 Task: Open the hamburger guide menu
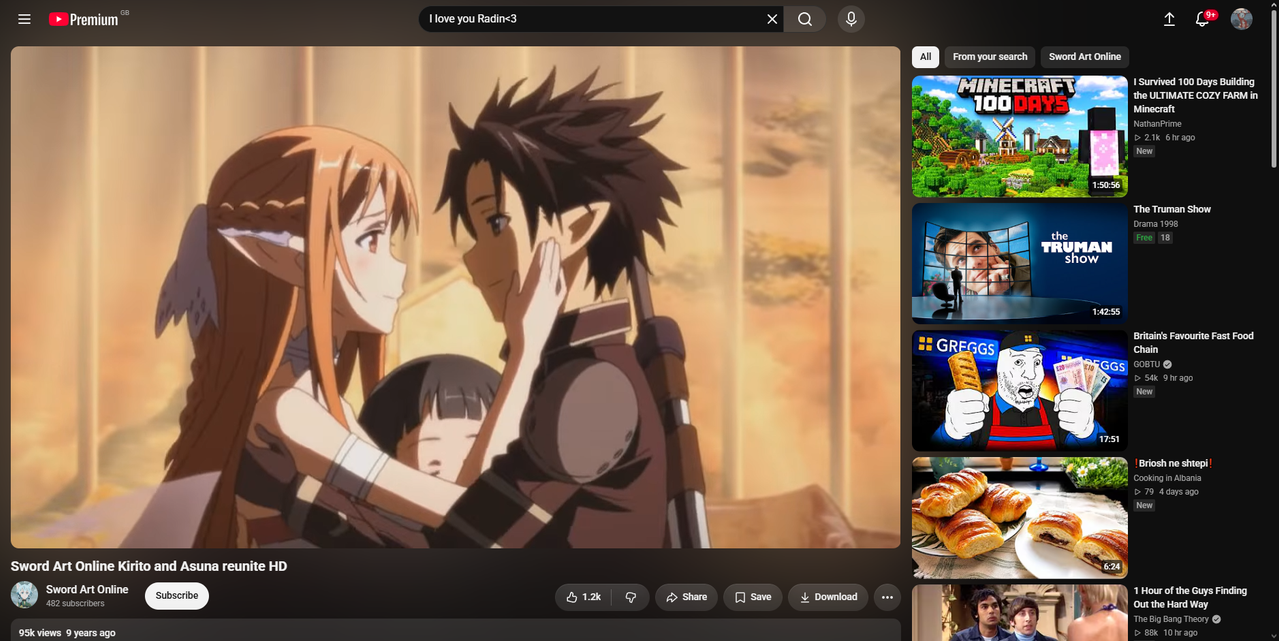pyautogui.click(x=24, y=19)
